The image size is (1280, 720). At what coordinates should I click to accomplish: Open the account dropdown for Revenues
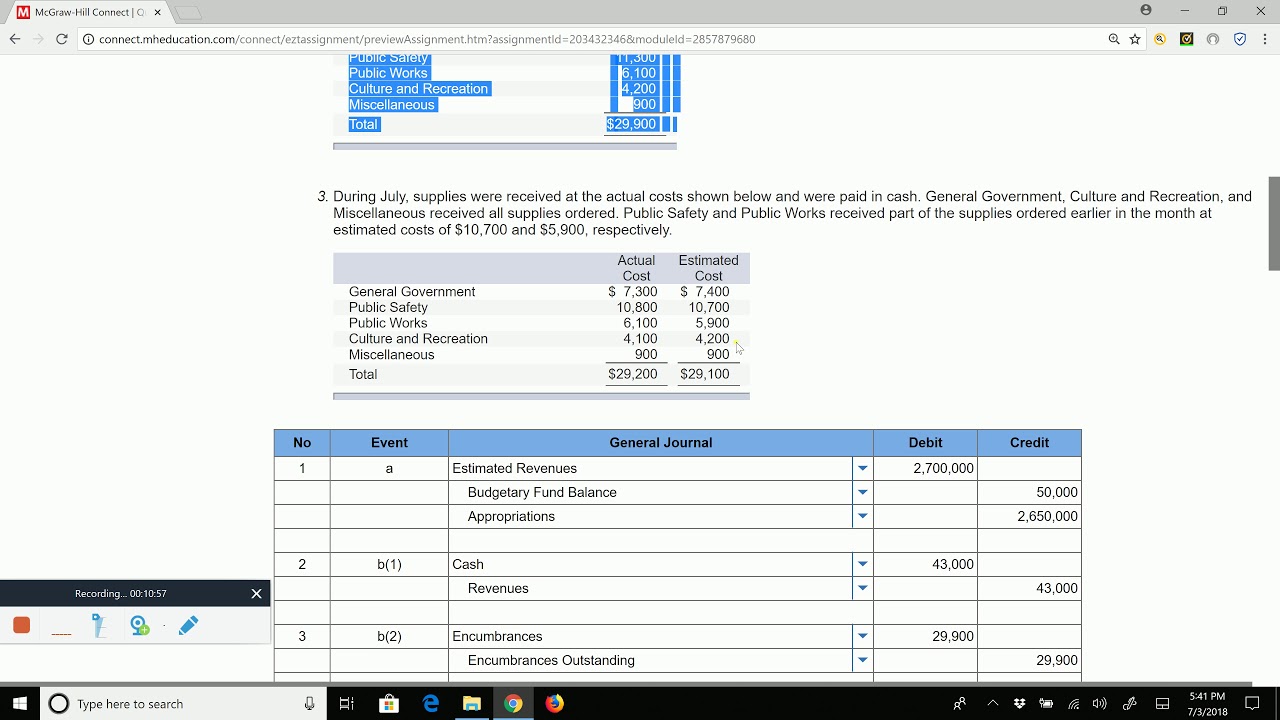point(862,588)
